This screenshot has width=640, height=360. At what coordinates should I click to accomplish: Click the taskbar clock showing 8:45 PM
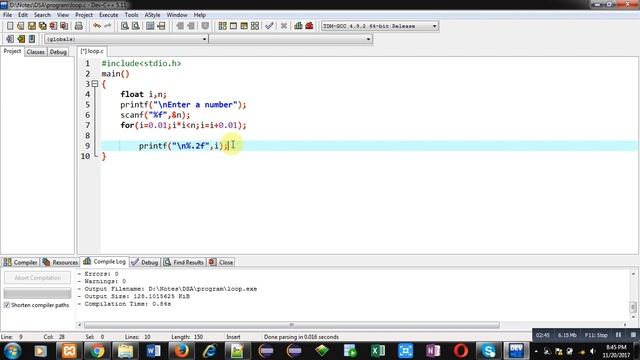(616, 351)
